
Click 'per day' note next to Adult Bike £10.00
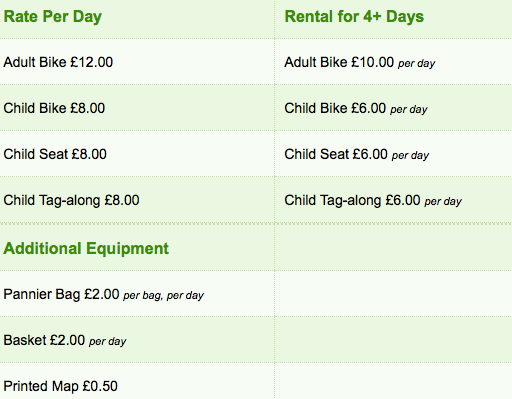pyautogui.click(x=417, y=63)
